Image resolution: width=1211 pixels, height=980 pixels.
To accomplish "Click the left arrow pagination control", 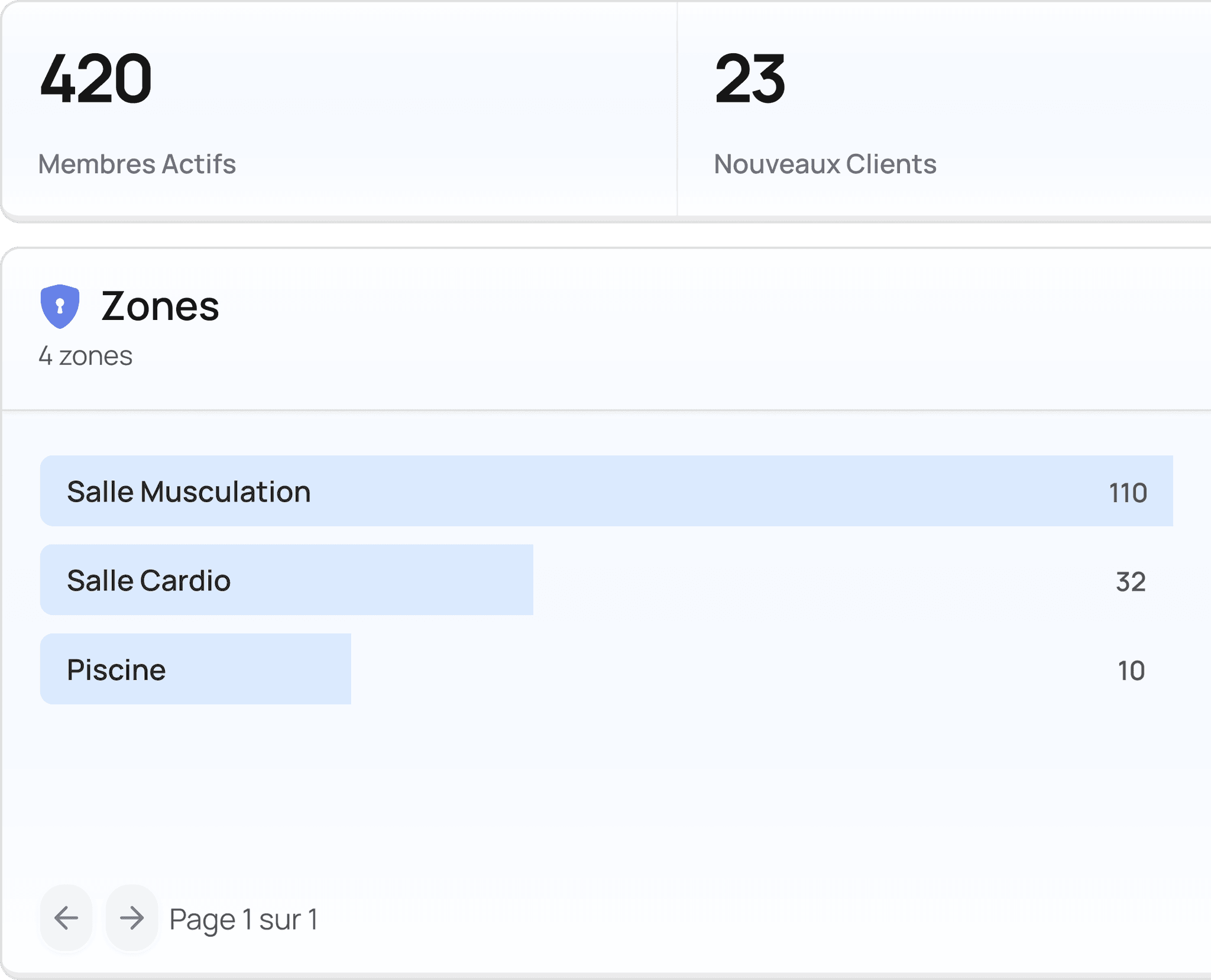I will [x=65, y=917].
